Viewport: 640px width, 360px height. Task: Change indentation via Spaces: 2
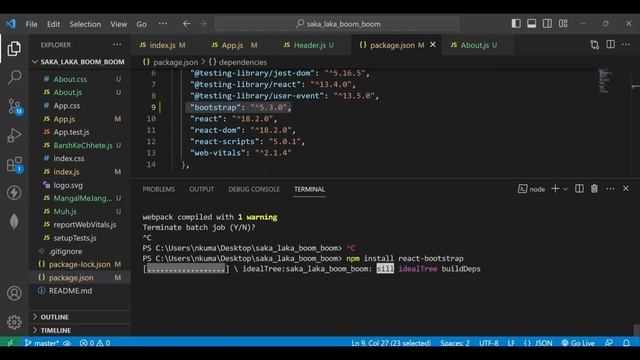click(455, 343)
